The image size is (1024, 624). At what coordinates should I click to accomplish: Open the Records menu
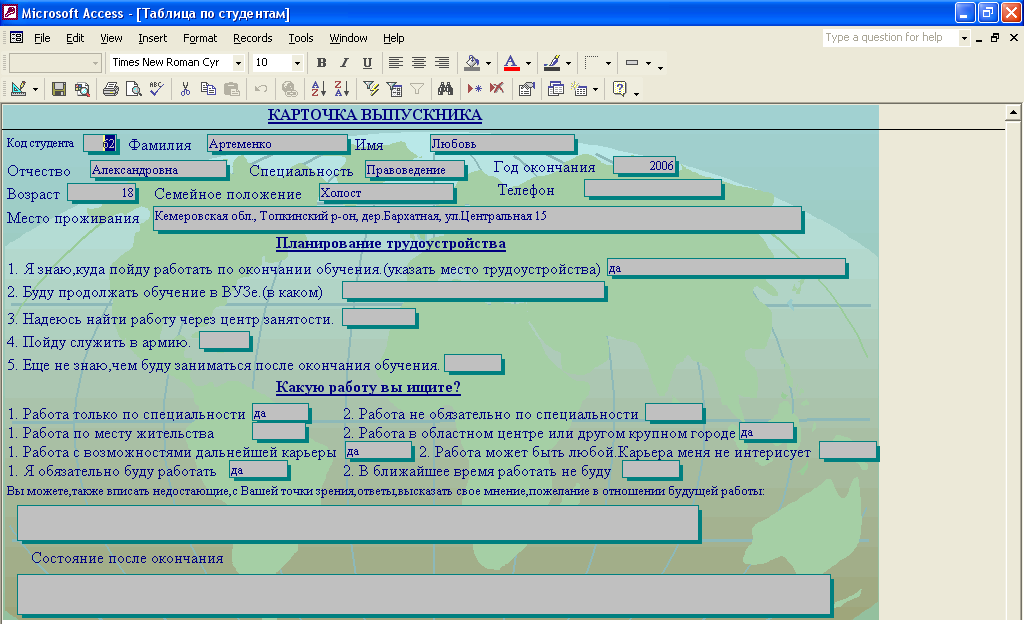pyautogui.click(x=253, y=38)
